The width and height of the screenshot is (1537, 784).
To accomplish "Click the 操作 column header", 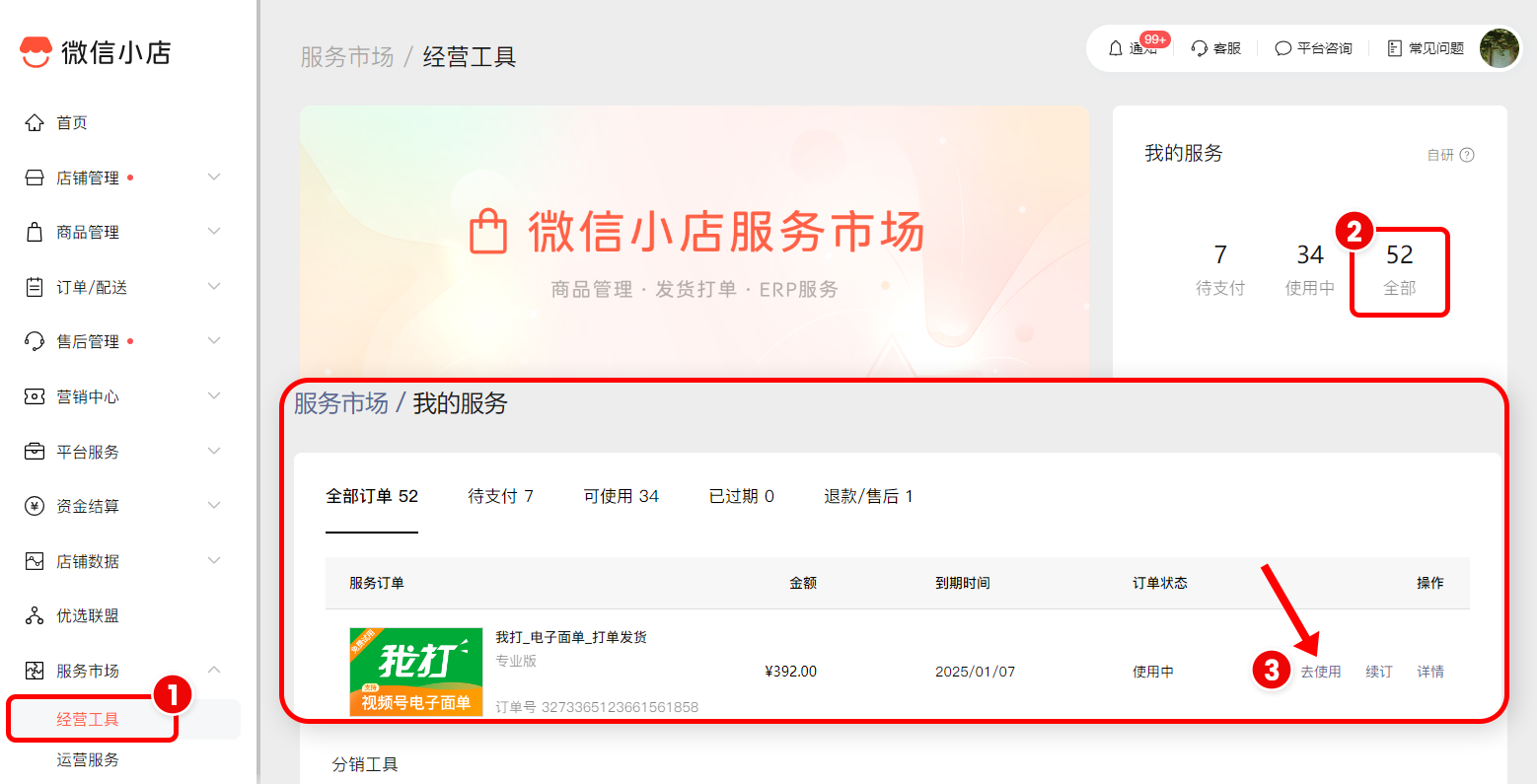I will (1430, 583).
